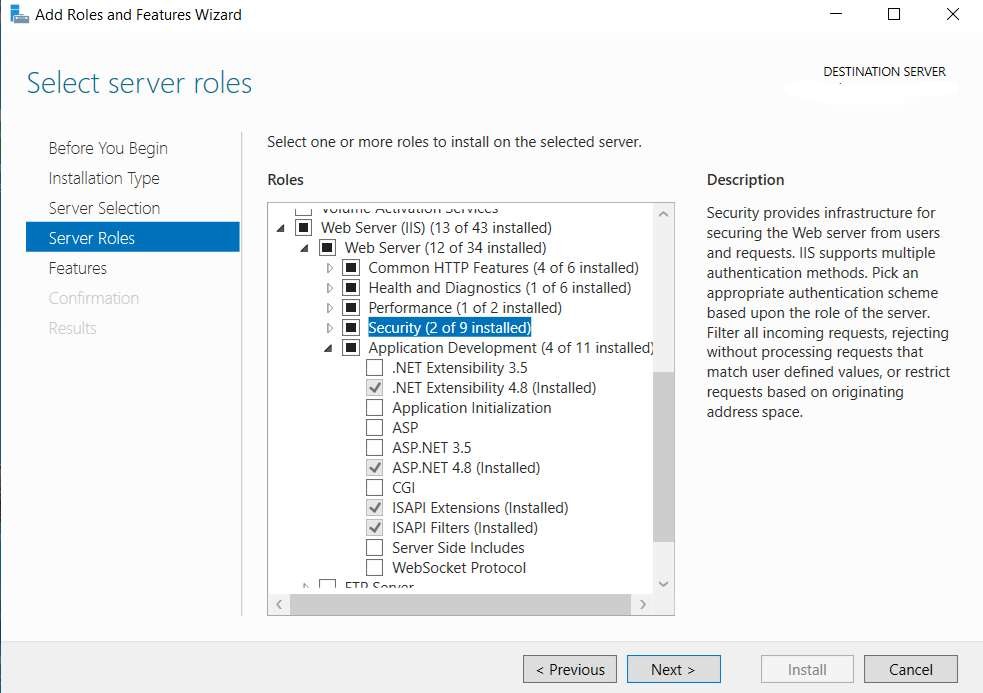Collapse the Web Server (IIS) node
The image size is (983, 693).
click(x=280, y=228)
